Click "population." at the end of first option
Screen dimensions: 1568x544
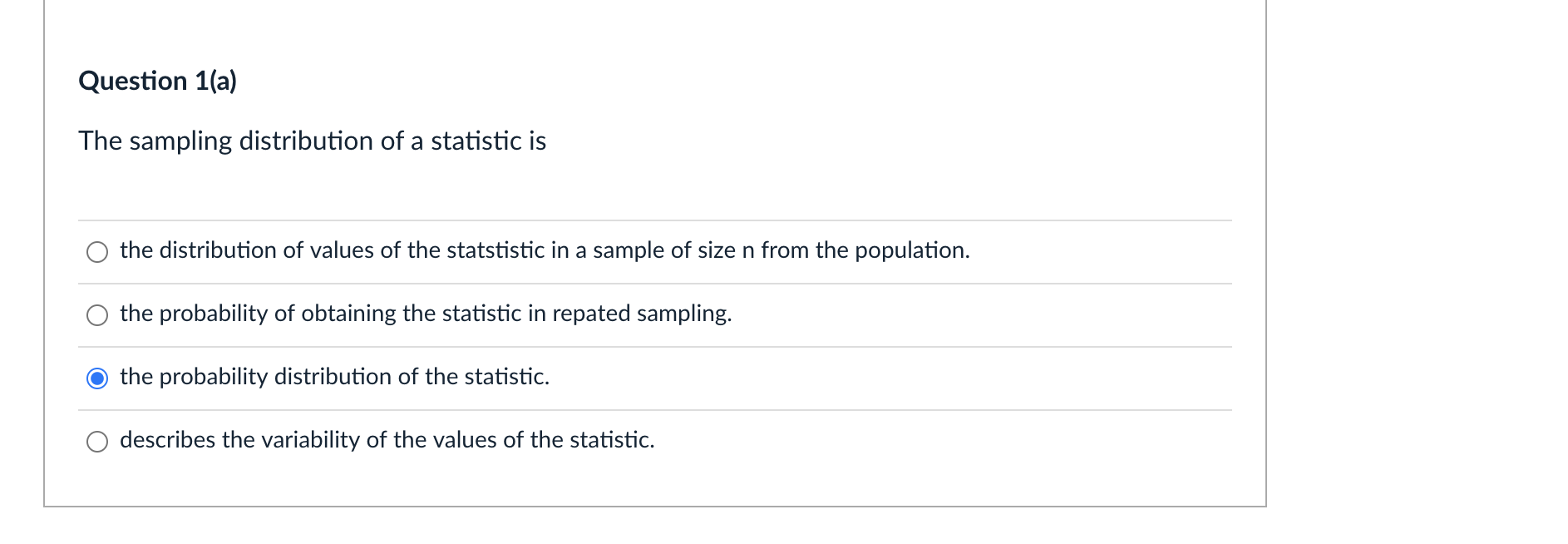(912, 250)
